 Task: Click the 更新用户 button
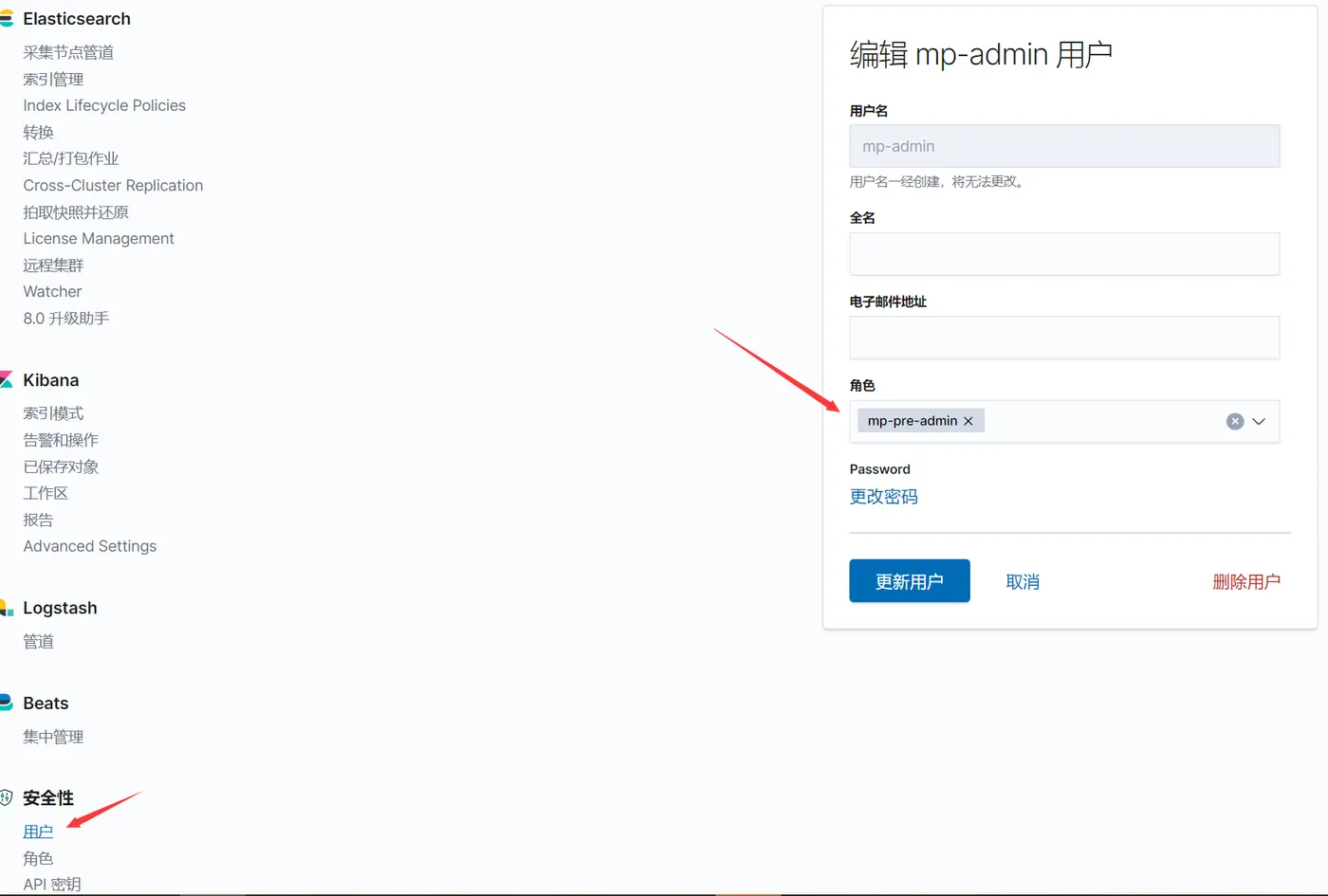910,581
